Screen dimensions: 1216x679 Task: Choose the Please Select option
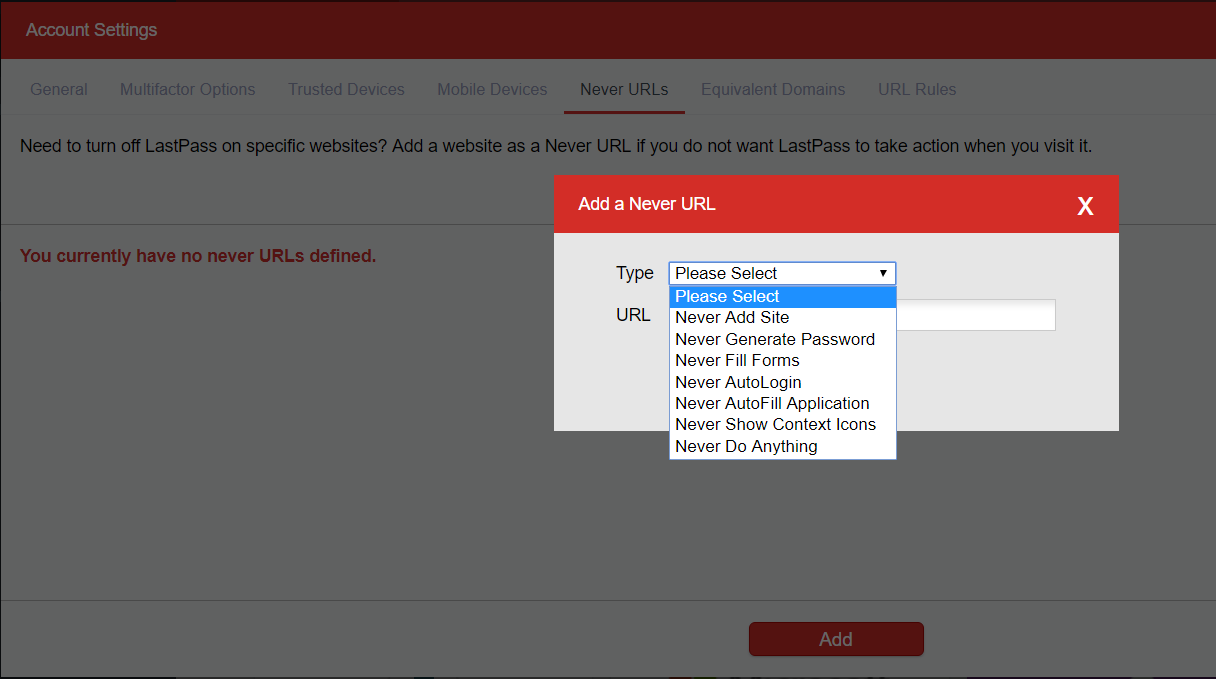click(x=782, y=296)
